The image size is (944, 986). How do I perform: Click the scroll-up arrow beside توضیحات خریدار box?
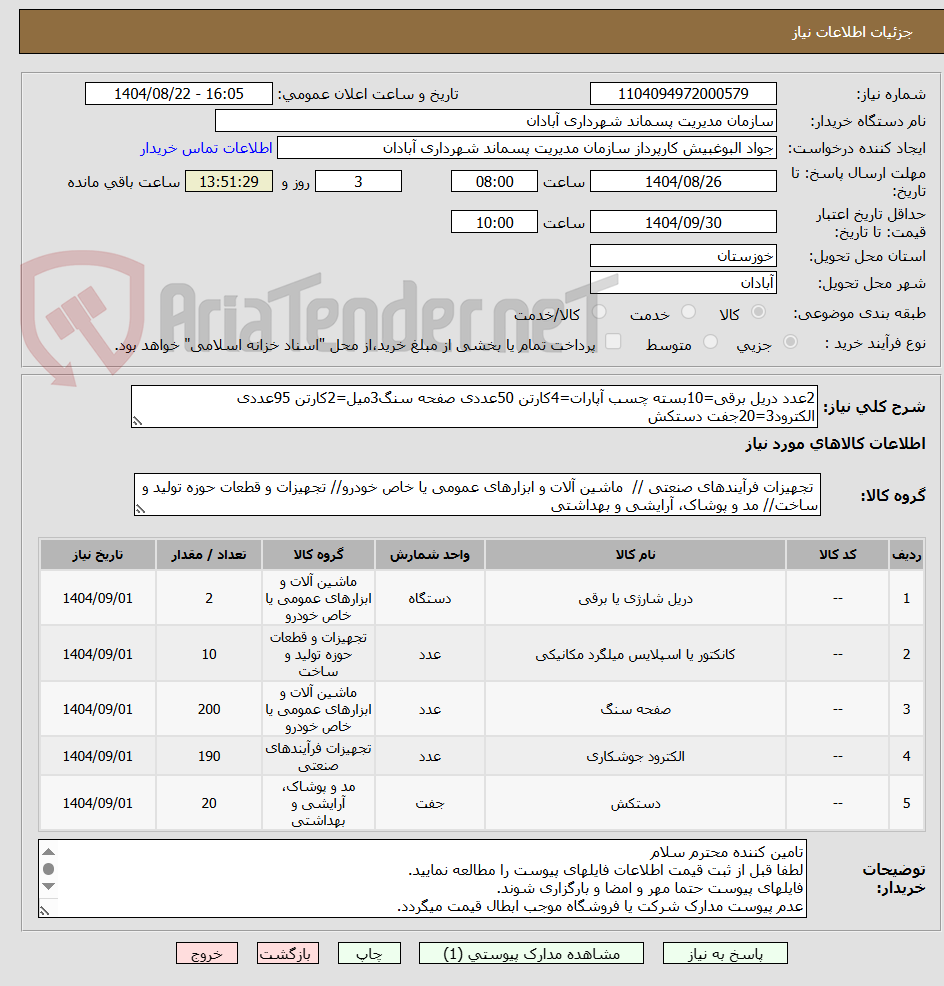pyautogui.click(x=49, y=852)
